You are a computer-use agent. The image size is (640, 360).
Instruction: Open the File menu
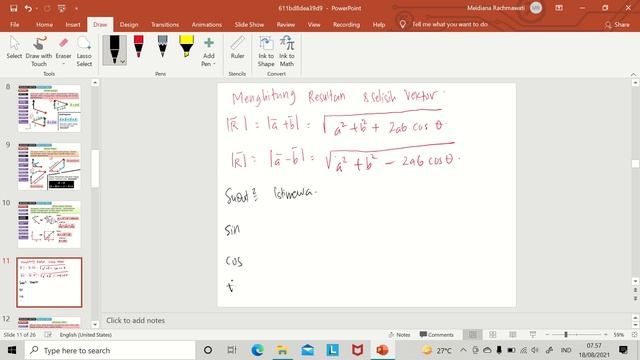15,24
